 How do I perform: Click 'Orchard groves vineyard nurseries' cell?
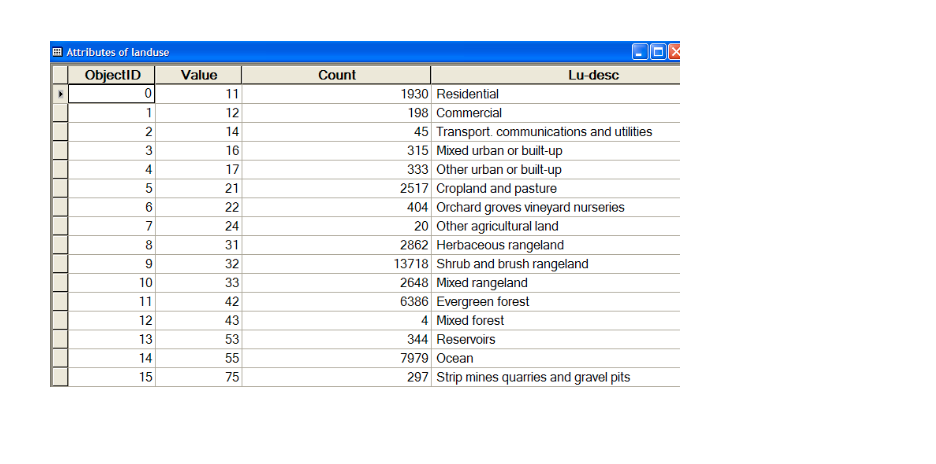[x=556, y=207]
